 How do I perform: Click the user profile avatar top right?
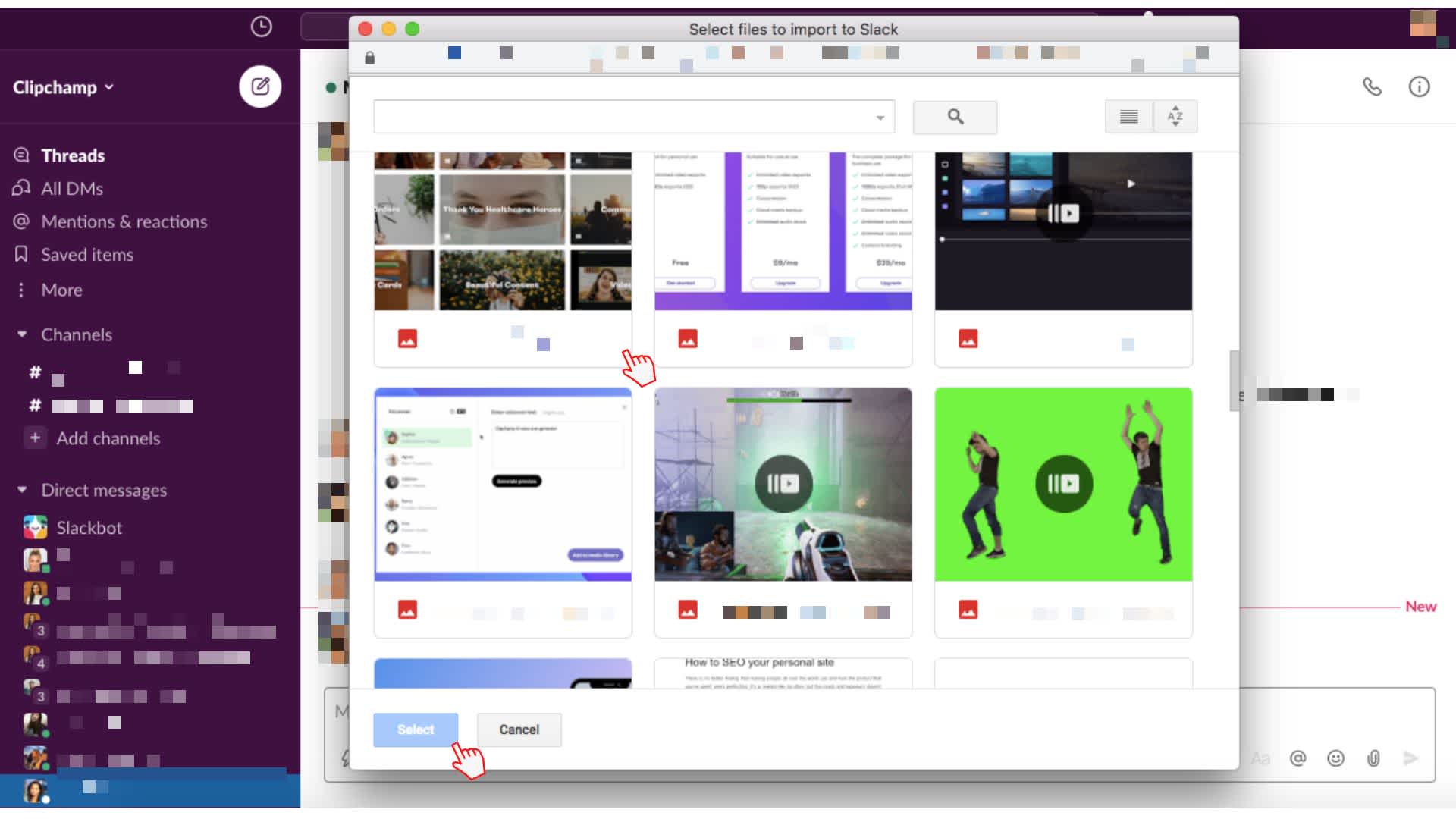1423,23
